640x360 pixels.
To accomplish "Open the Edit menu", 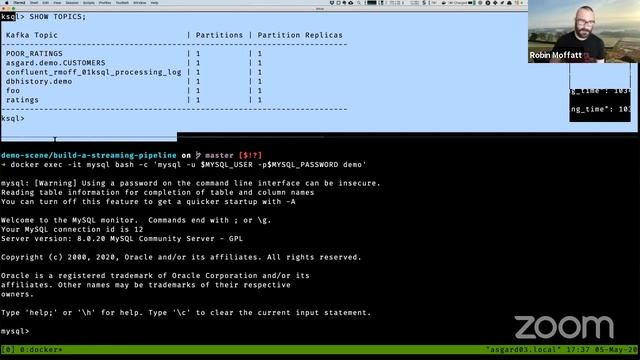I will 45,3.
